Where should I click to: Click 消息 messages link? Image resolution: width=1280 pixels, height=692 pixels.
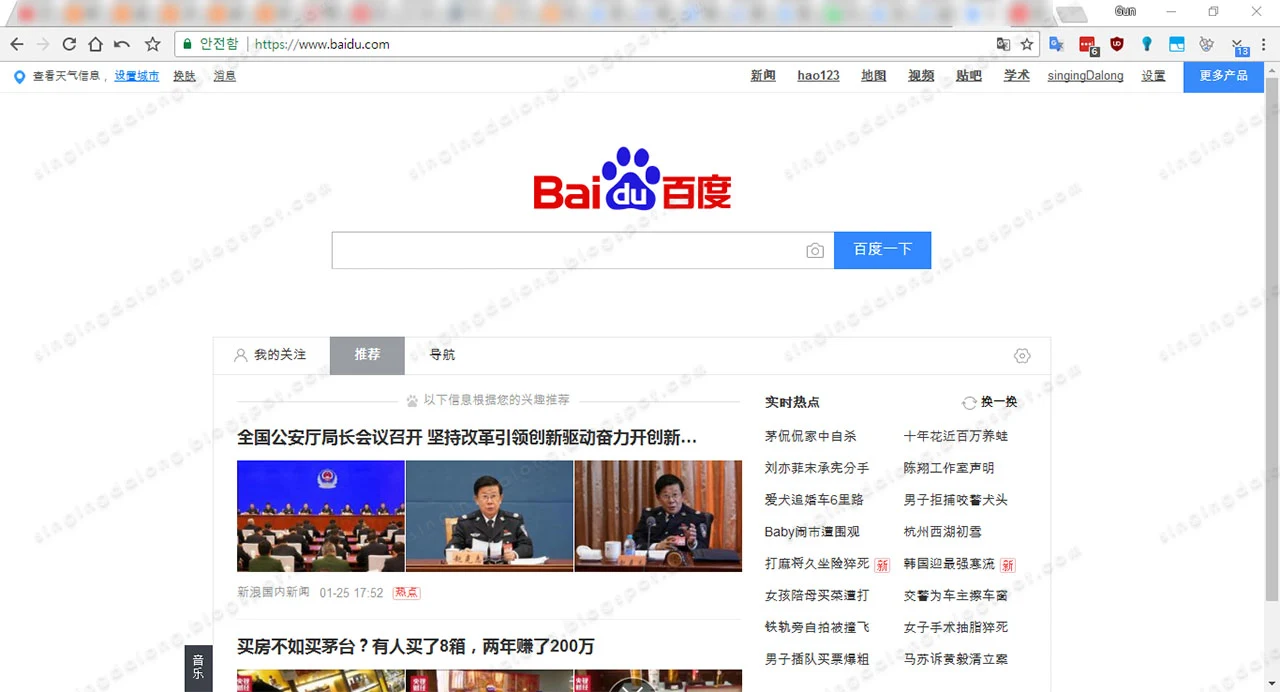tap(224, 76)
